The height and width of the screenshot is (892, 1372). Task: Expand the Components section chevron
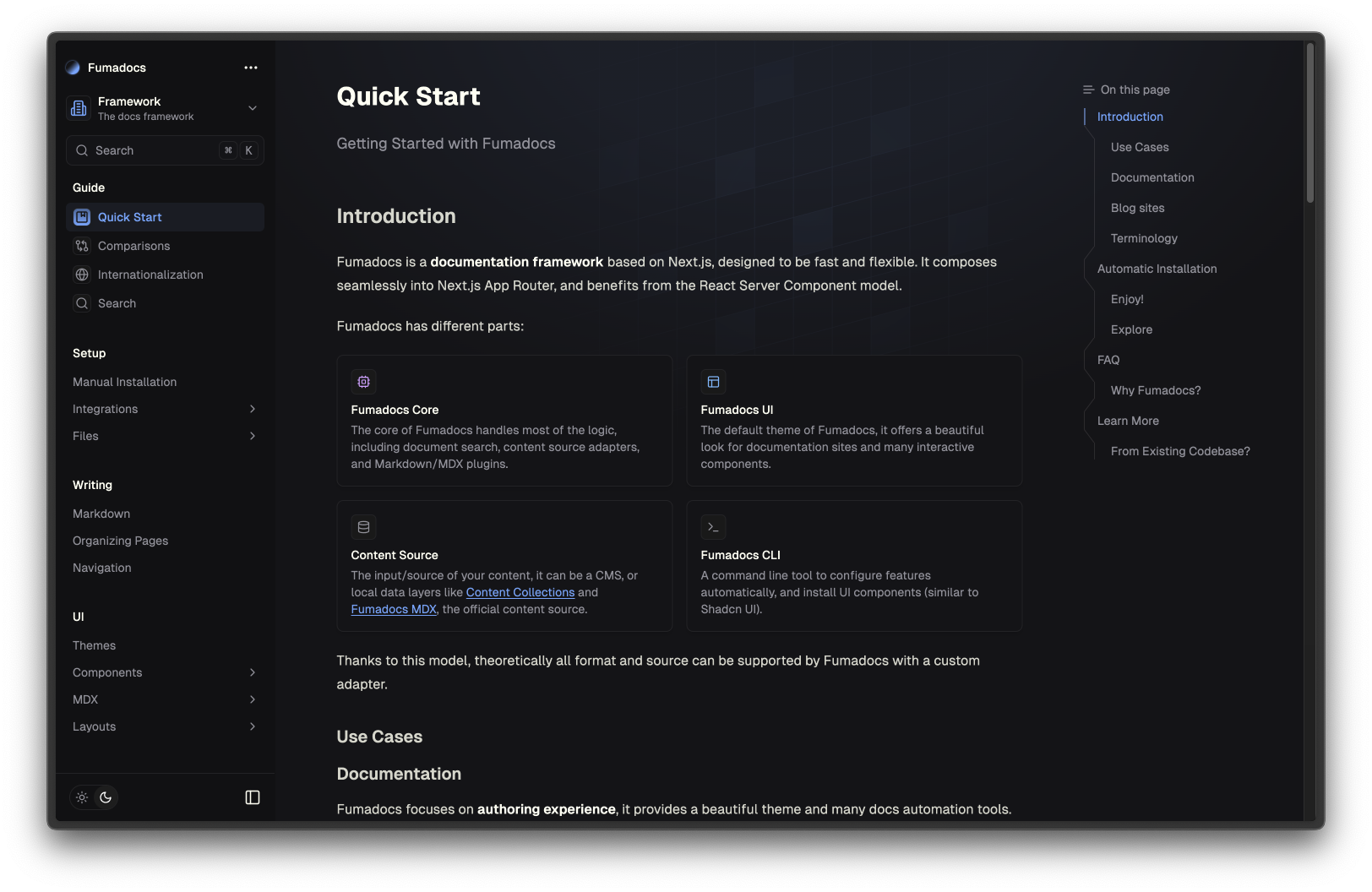pos(252,672)
